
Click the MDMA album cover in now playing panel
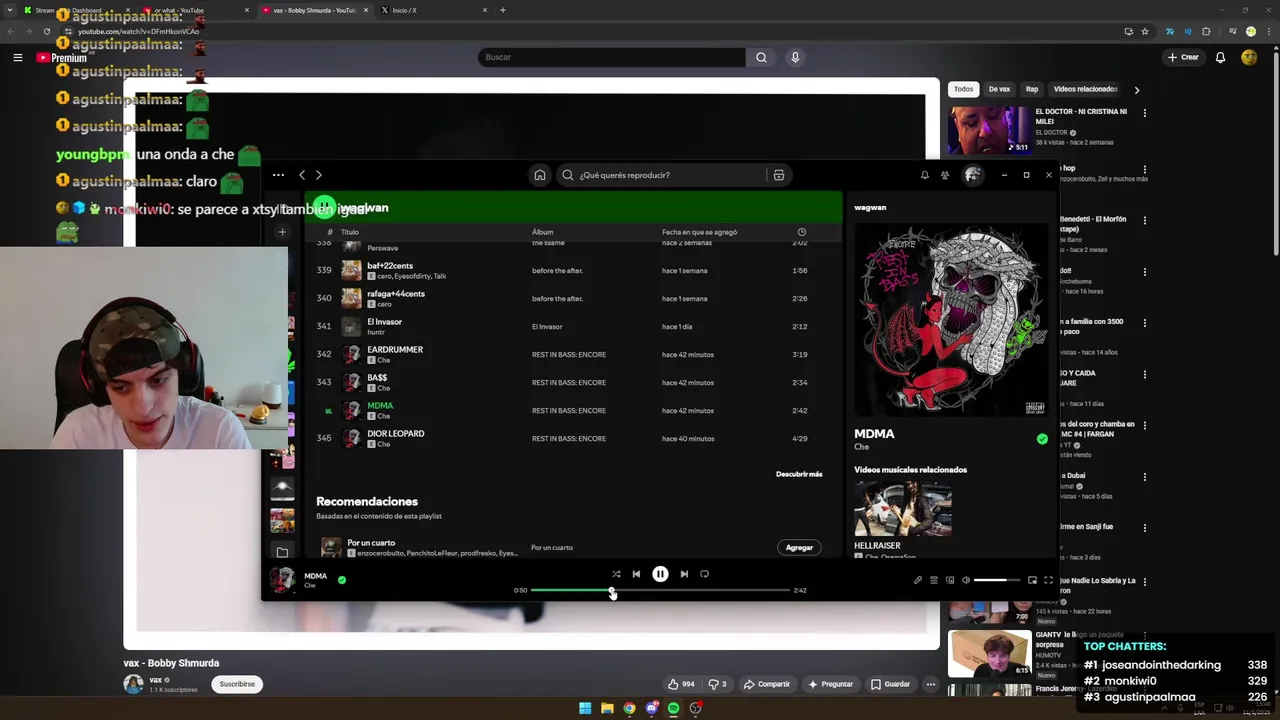[x=951, y=319]
